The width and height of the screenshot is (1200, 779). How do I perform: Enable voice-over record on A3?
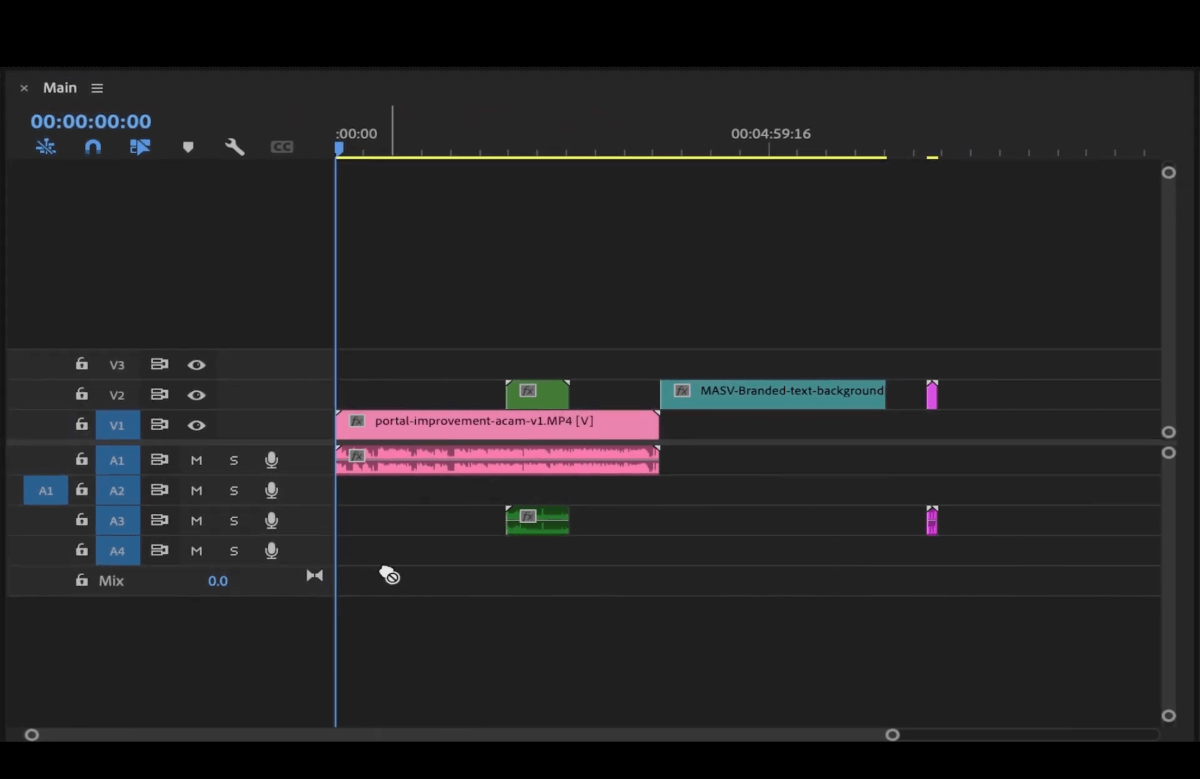coord(271,520)
